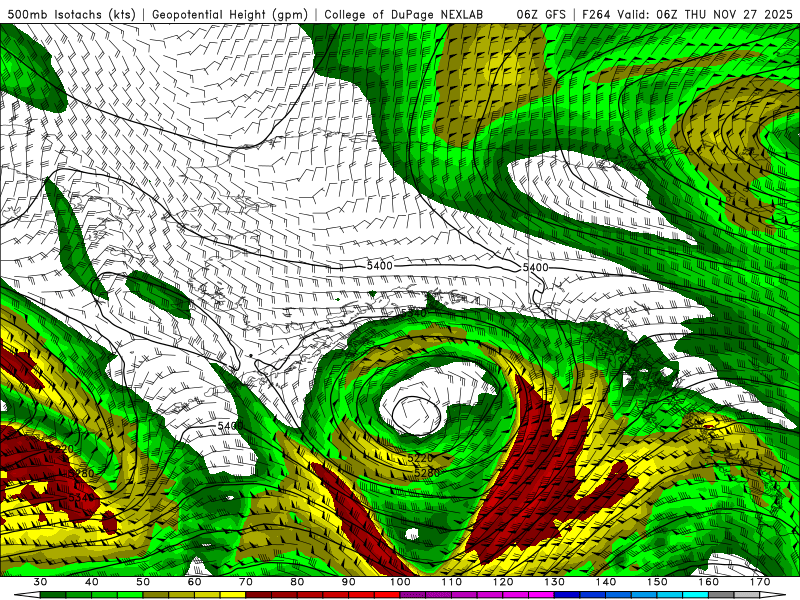The height and width of the screenshot is (600, 800).
Task: Click the color bar label "50"
Action: coord(143,582)
